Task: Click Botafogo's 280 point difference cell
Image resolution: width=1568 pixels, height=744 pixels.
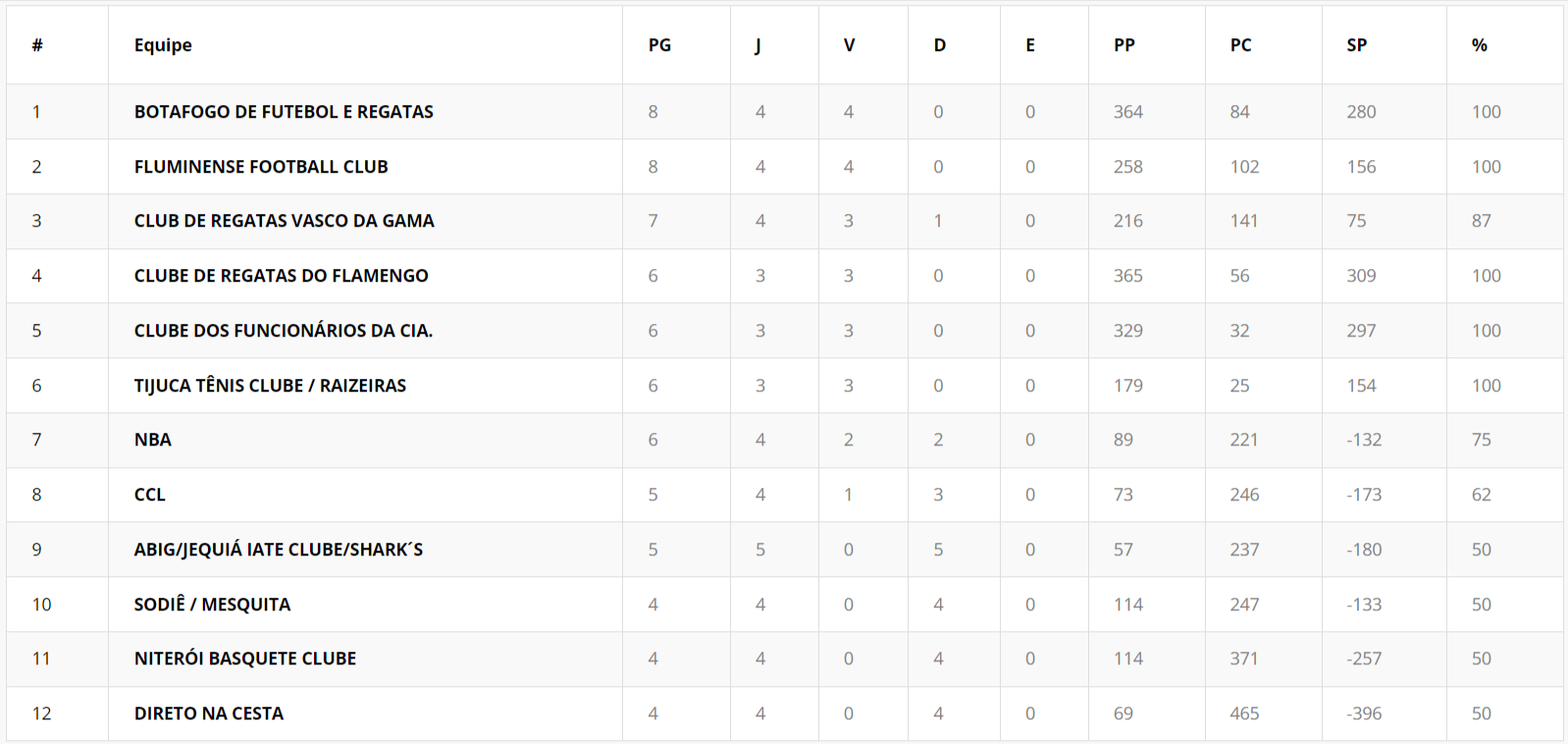Action: (x=1361, y=112)
